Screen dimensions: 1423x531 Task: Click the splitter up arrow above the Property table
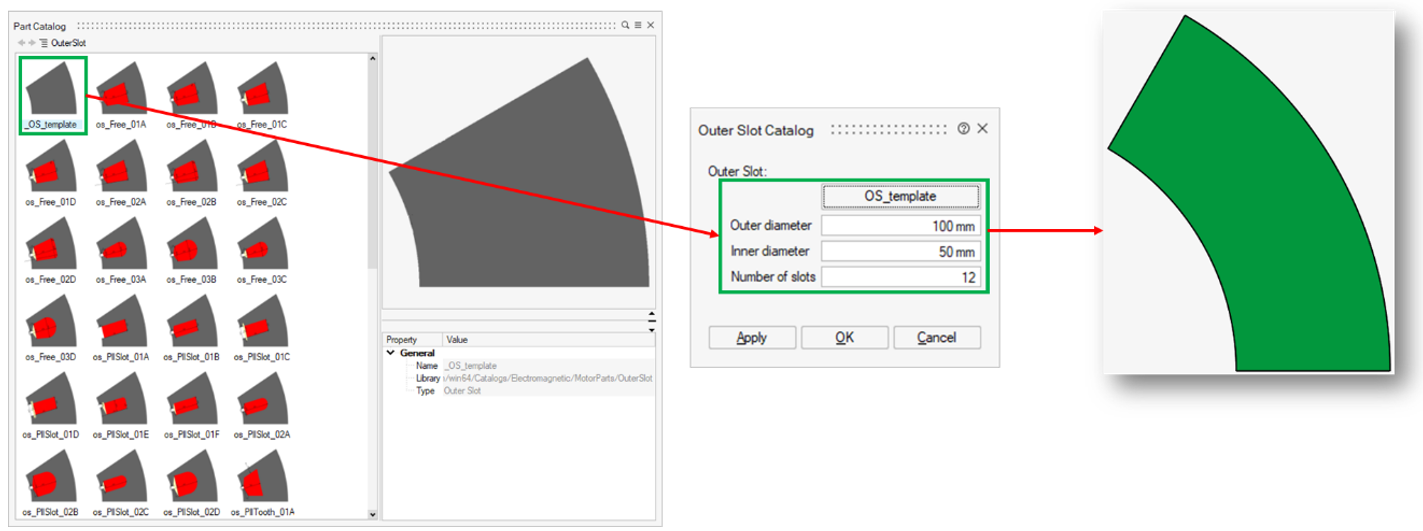(x=652, y=314)
